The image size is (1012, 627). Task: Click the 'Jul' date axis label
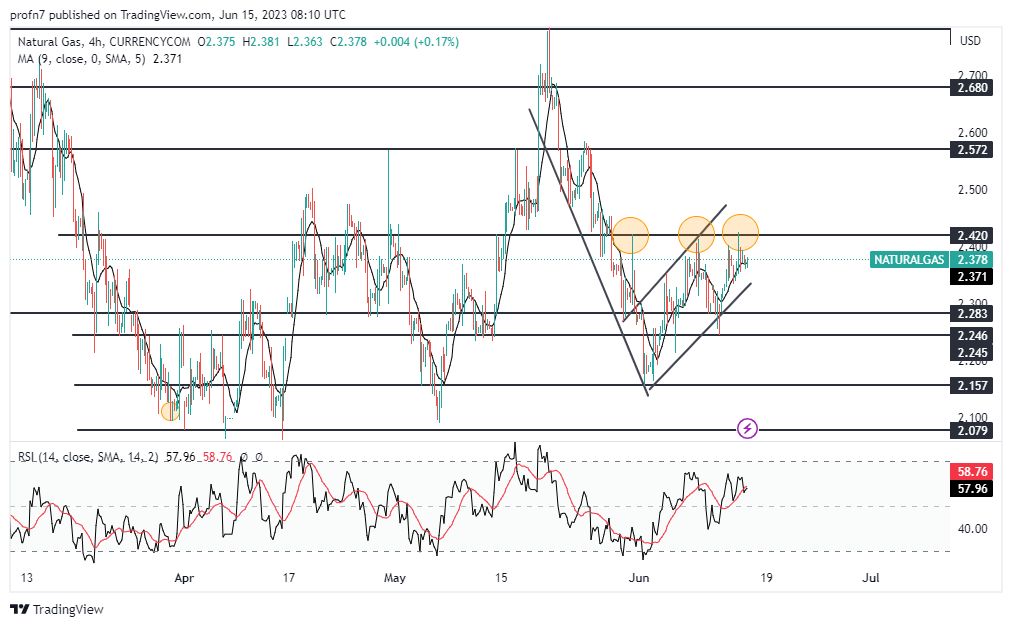871,577
